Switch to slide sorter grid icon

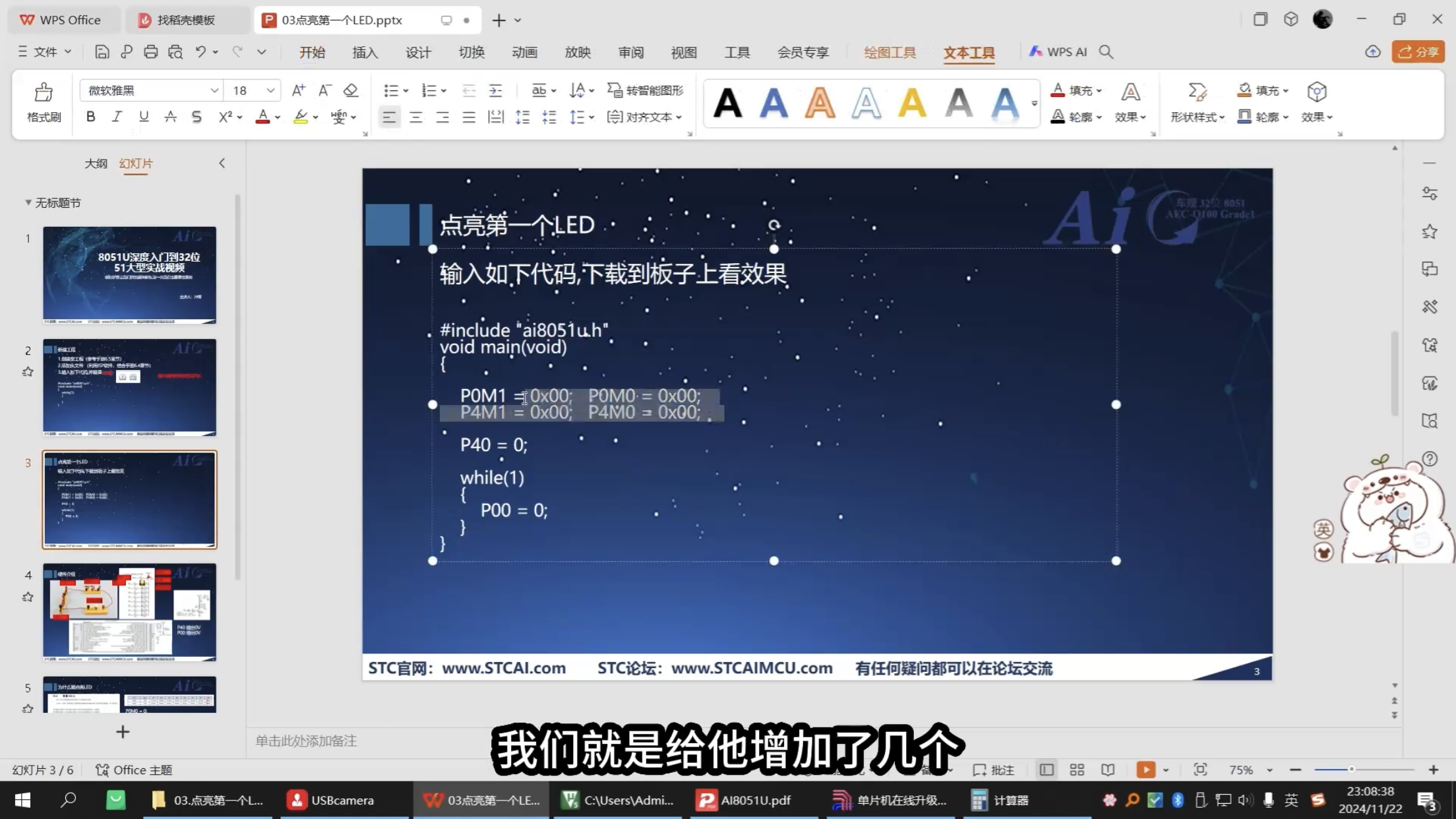click(x=1077, y=770)
